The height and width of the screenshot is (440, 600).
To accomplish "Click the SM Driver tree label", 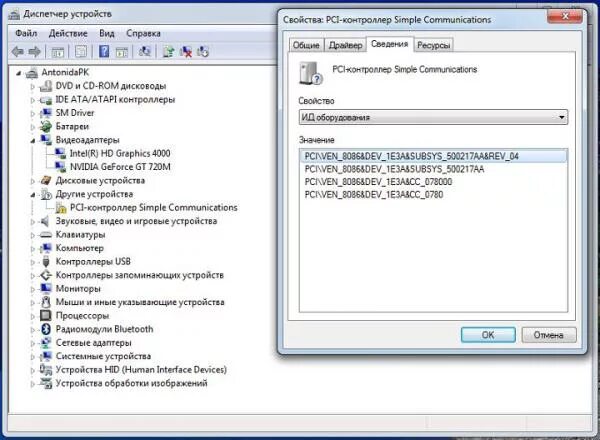I will point(75,113).
